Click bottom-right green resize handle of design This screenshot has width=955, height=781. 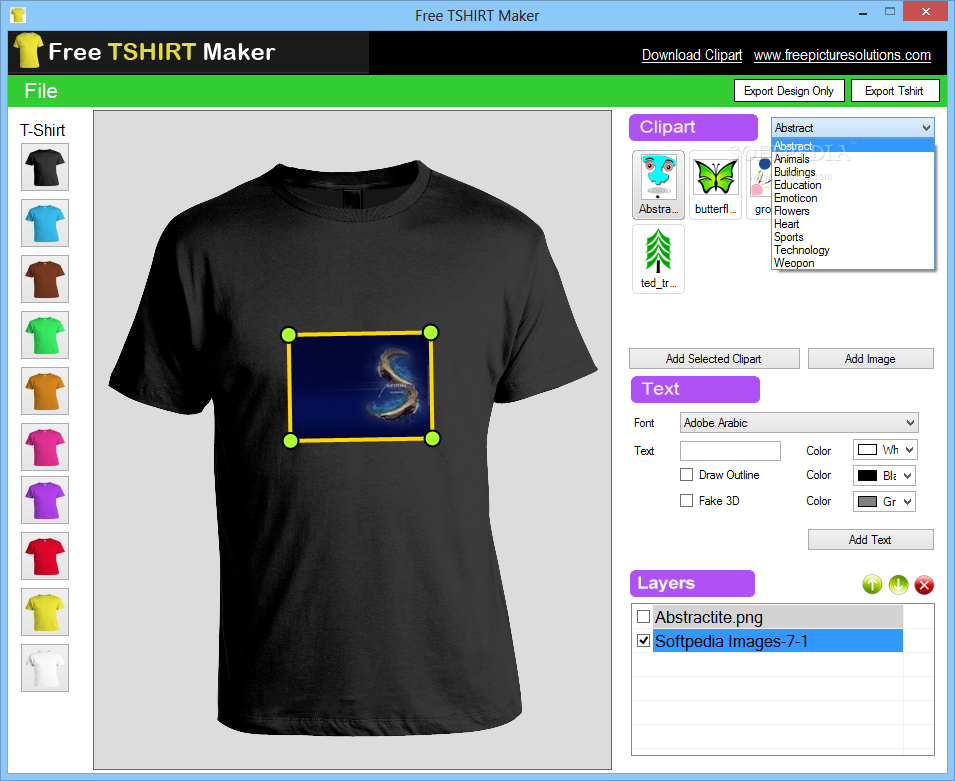(x=432, y=439)
